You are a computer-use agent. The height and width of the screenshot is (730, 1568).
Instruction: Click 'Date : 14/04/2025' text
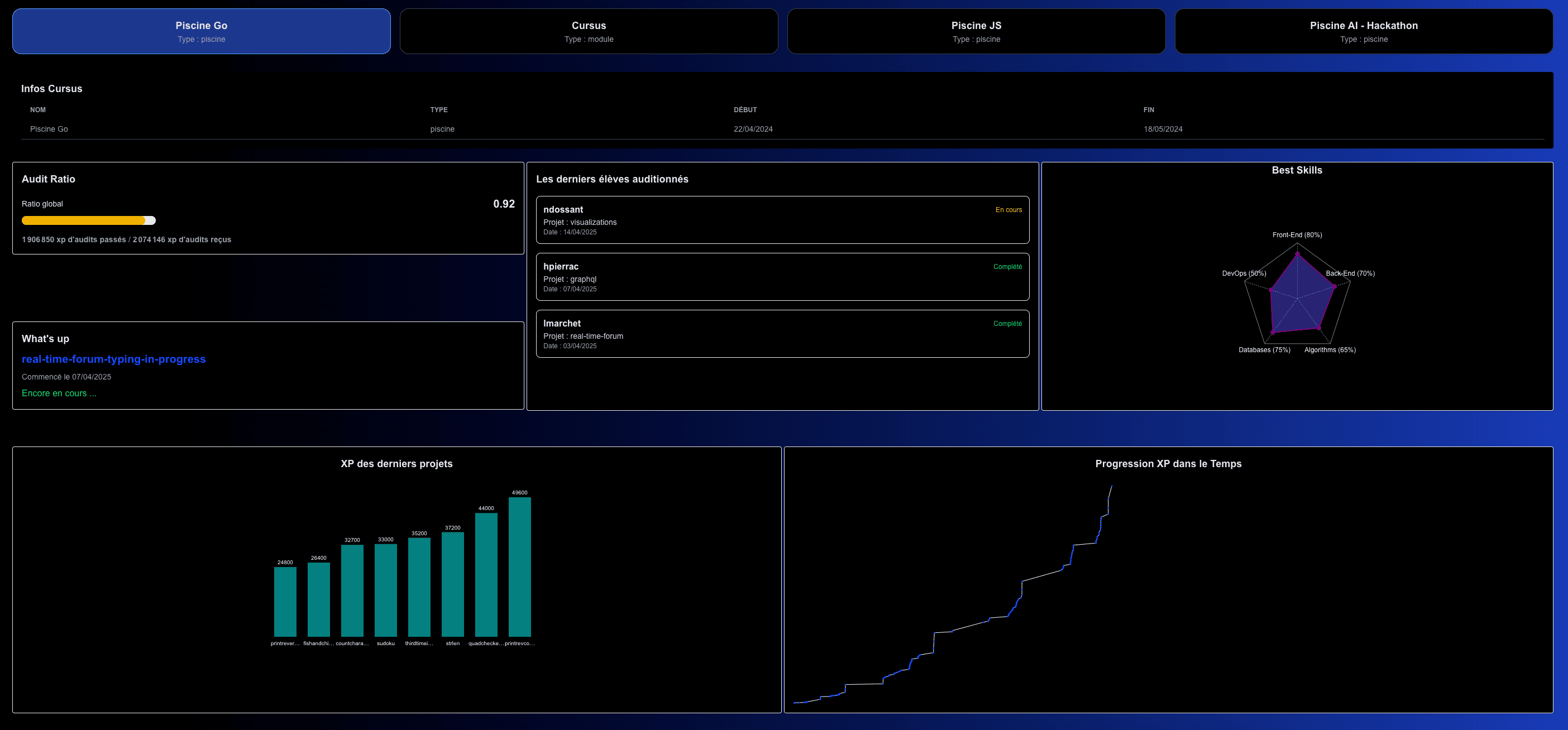[x=570, y=232]
